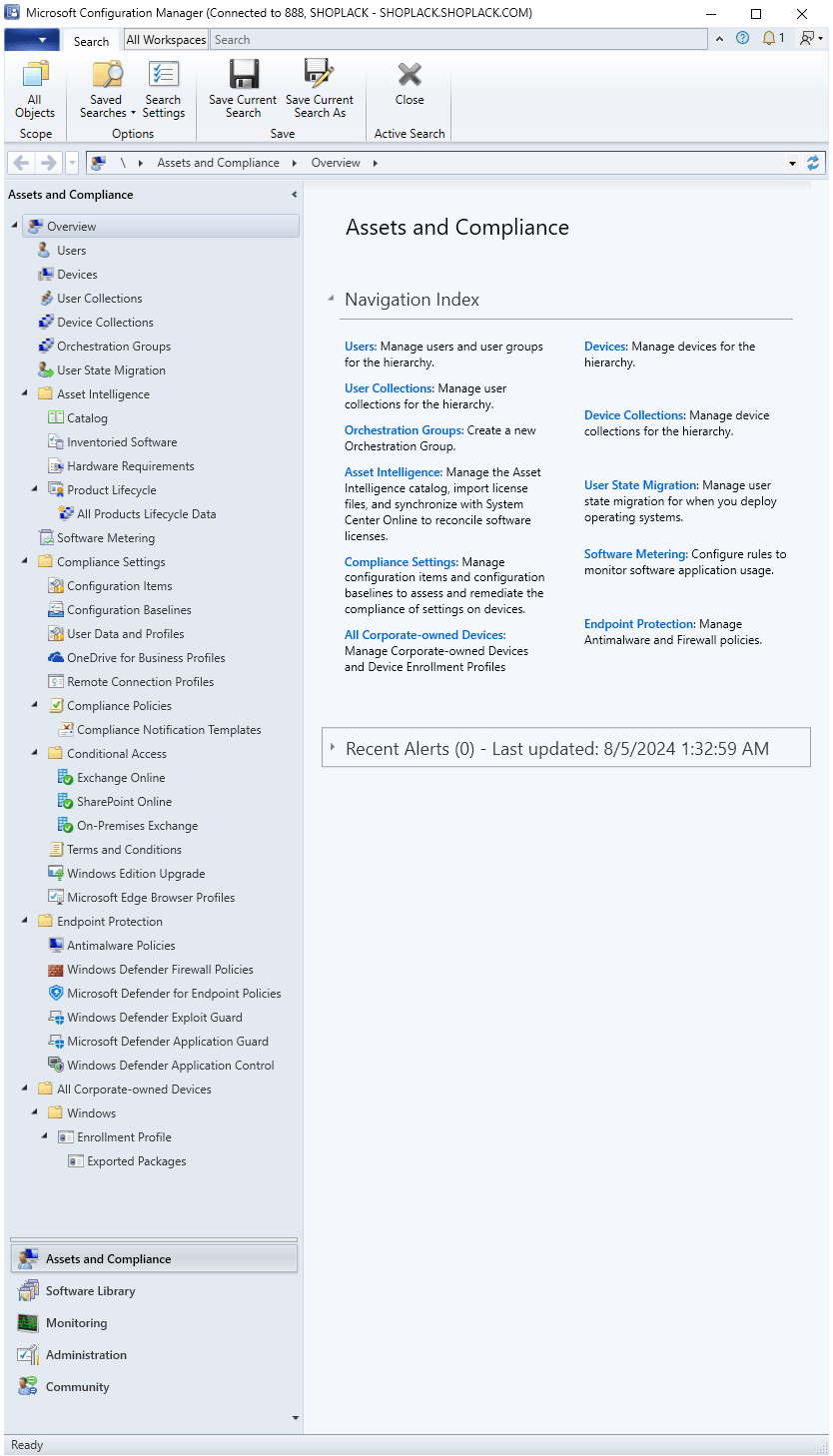Open Microsoft Defender for Endpoint Policies icon
This screenshot has height=1456, width=833.
[55, 994]
